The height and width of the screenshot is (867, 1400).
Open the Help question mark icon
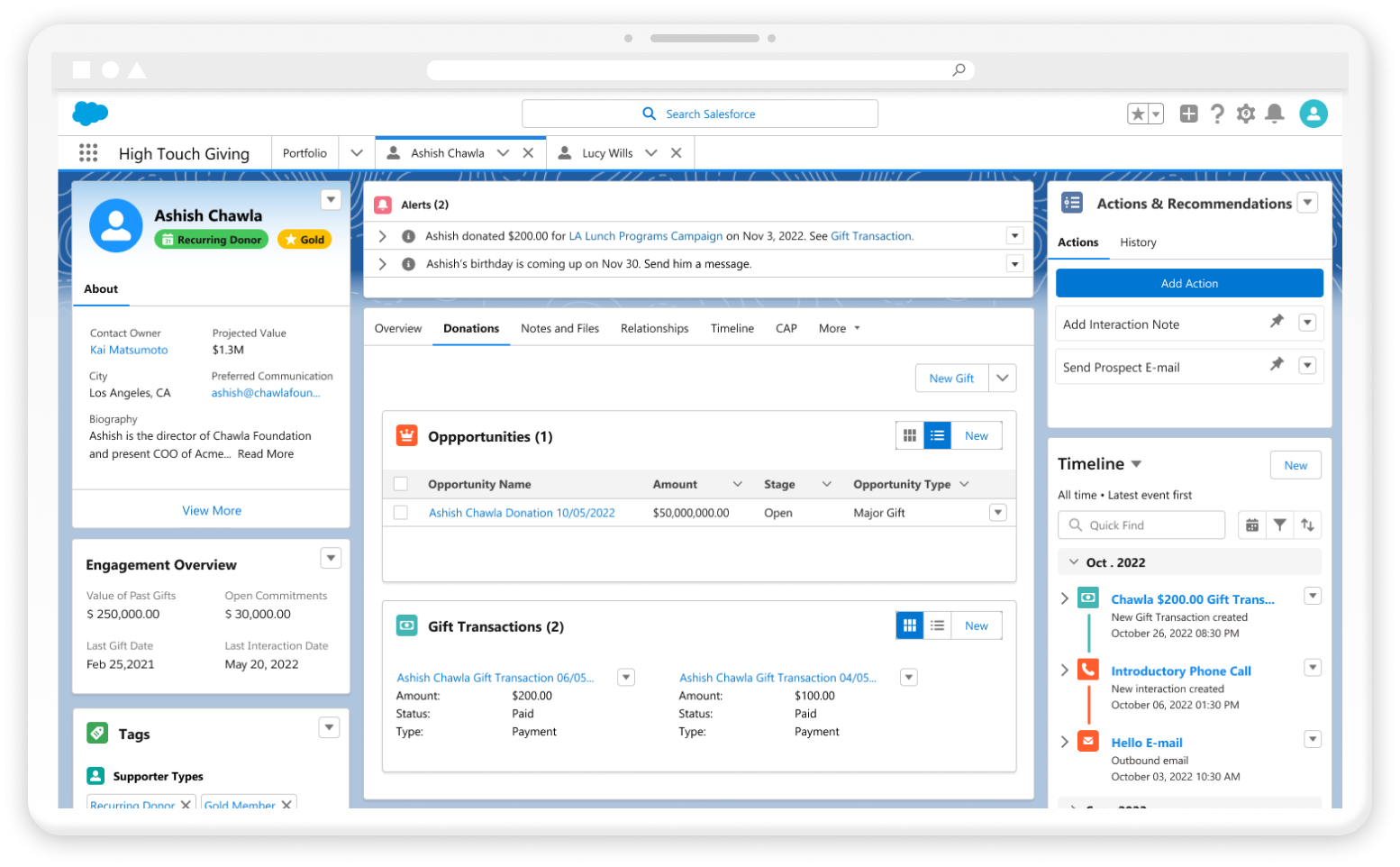(1217, 114)
